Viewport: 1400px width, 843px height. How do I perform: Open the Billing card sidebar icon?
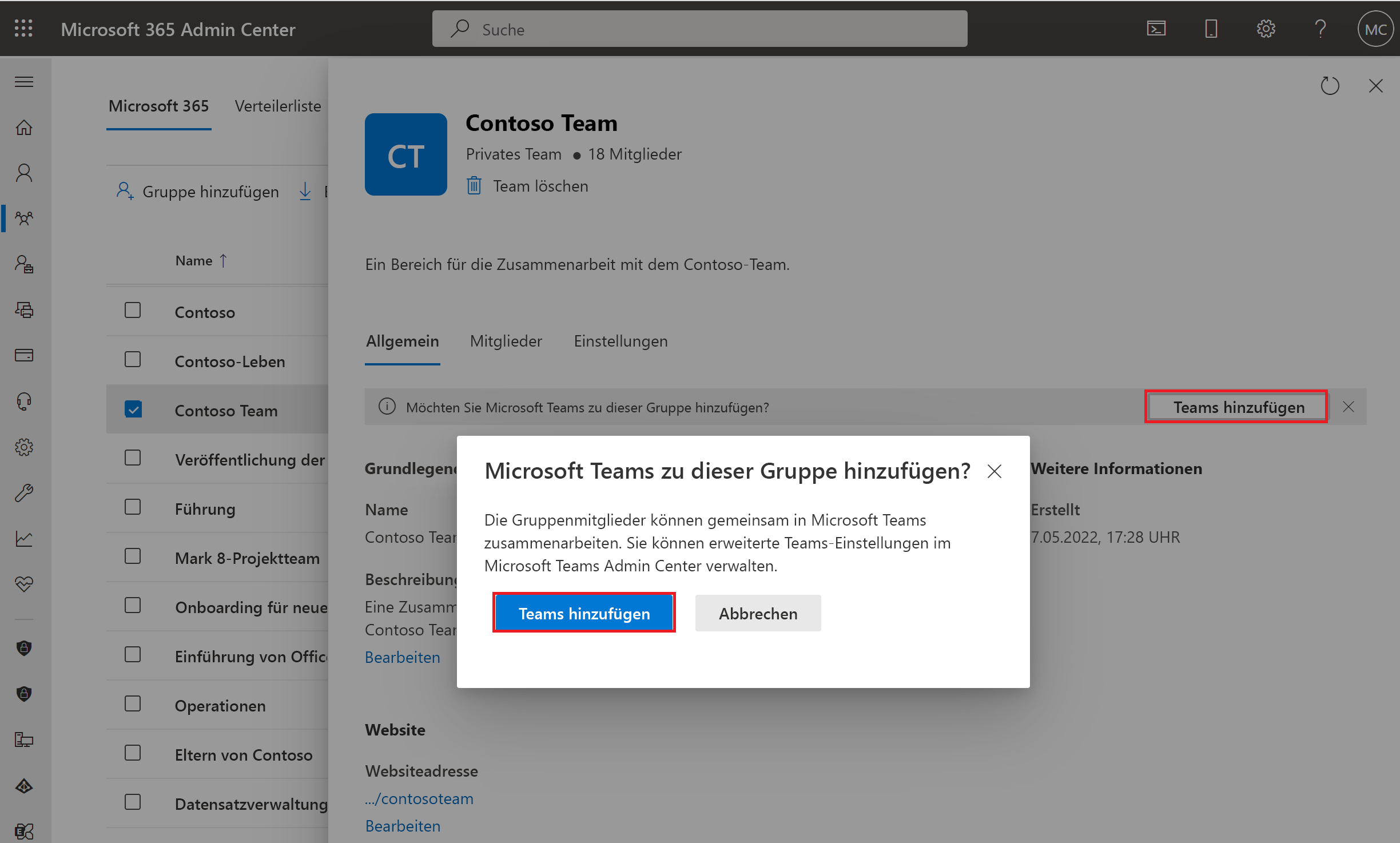23,355
